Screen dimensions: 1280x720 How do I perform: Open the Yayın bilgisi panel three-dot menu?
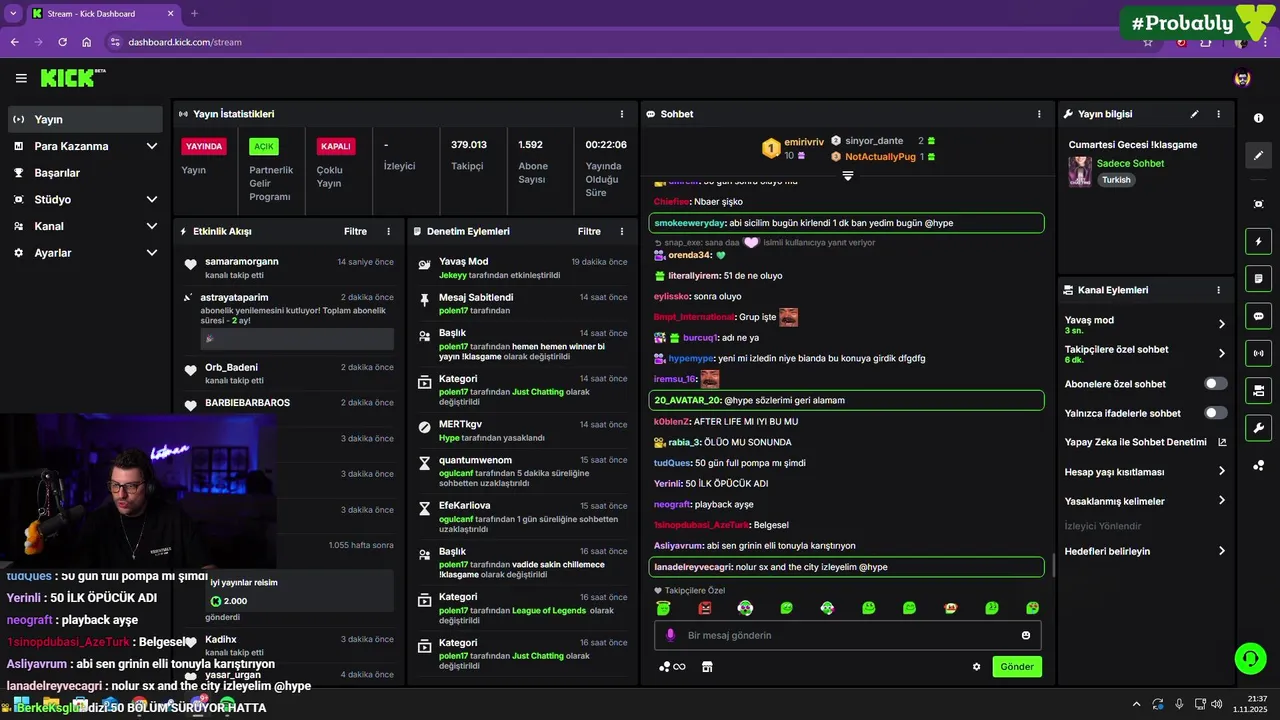(x=1218, y=114)
